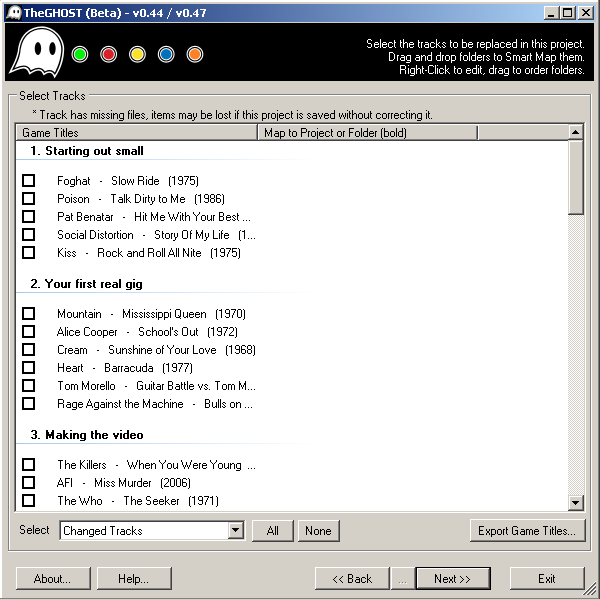Minimize TheGHOST window
The height and width of the screenshot is (600, 600).
click(551, 13)
